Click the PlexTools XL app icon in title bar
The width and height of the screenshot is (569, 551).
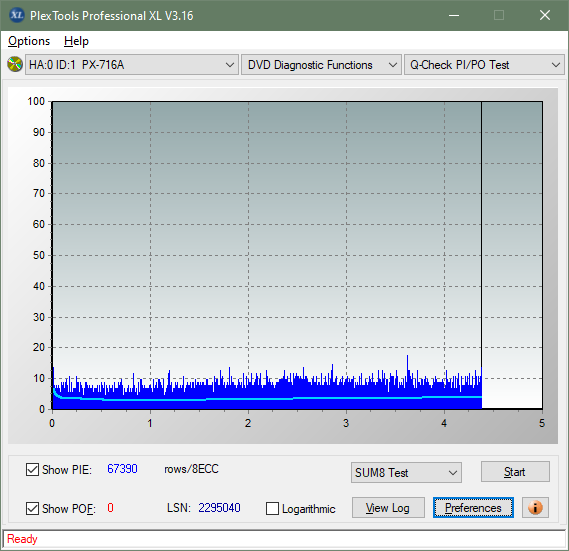coord(16,15)
